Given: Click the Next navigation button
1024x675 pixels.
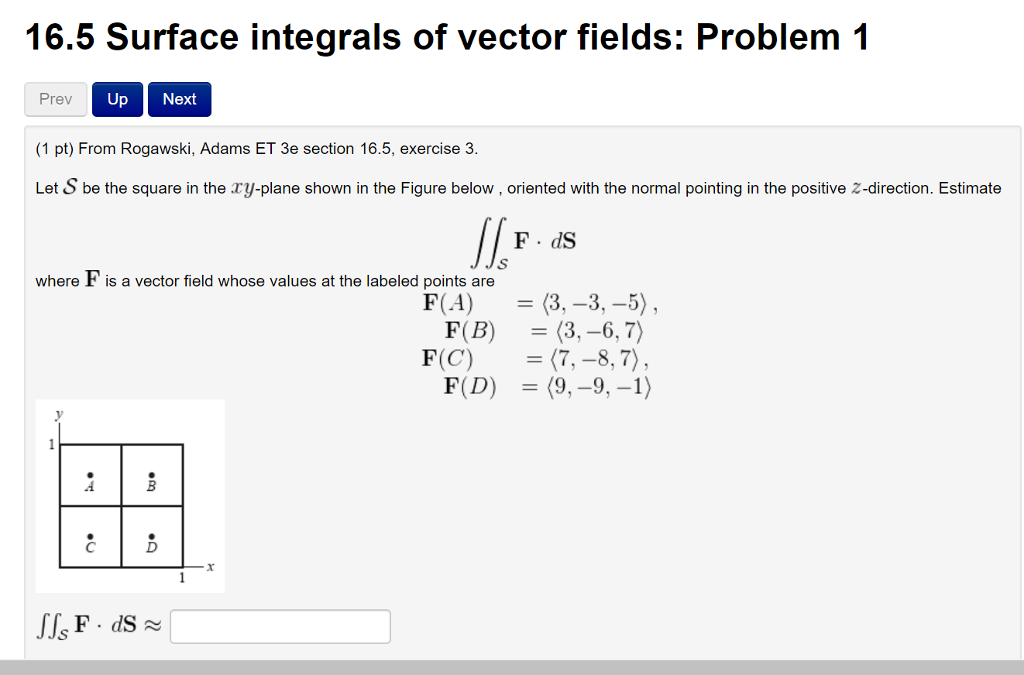Looking at the screenshot, I should point(179,99).
